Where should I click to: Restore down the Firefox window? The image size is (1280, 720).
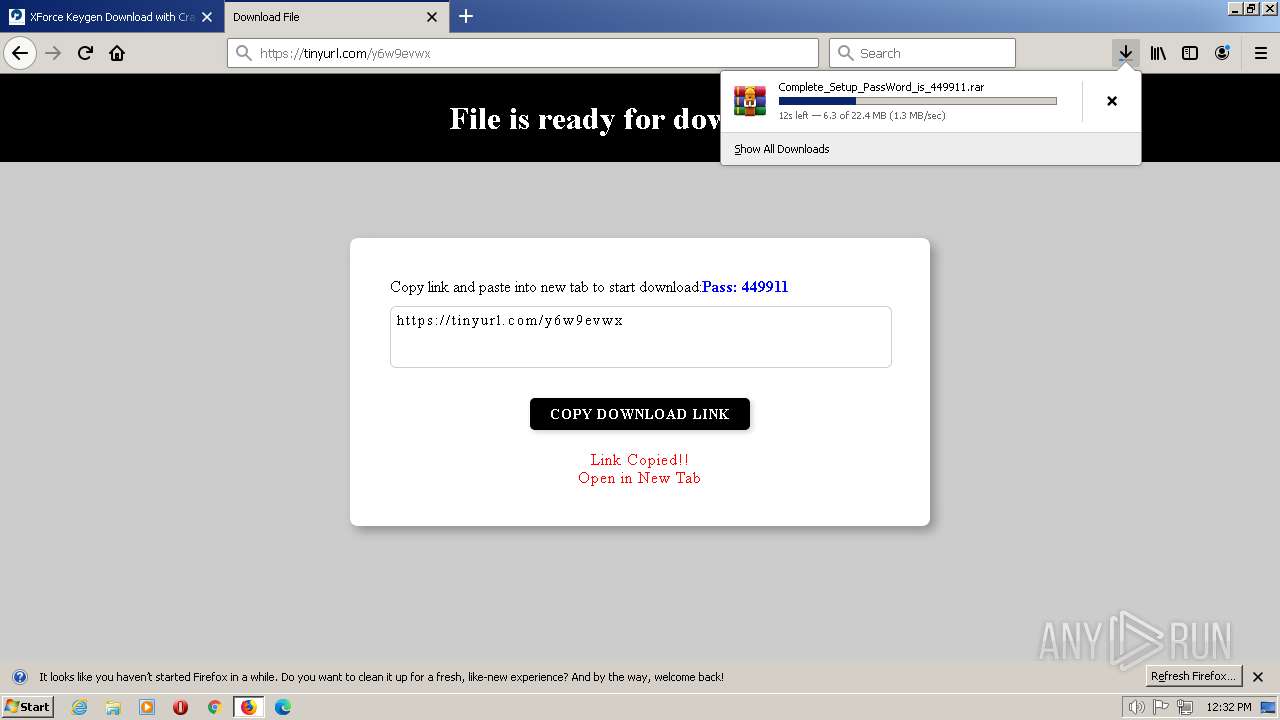pos(1250,8)
